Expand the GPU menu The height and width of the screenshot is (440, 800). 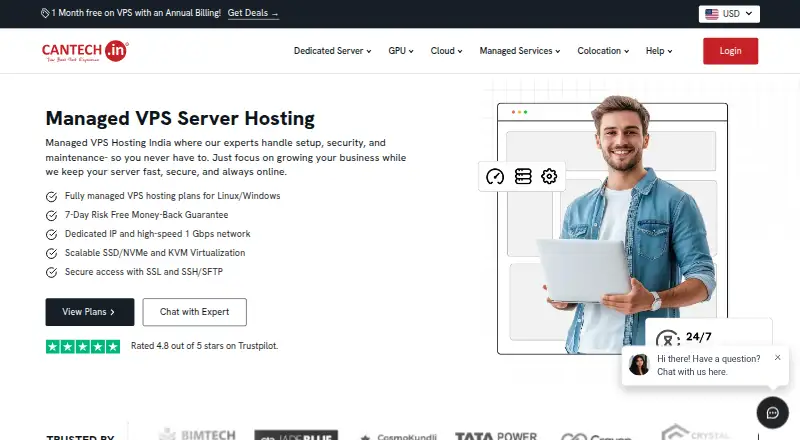[401, 51]
